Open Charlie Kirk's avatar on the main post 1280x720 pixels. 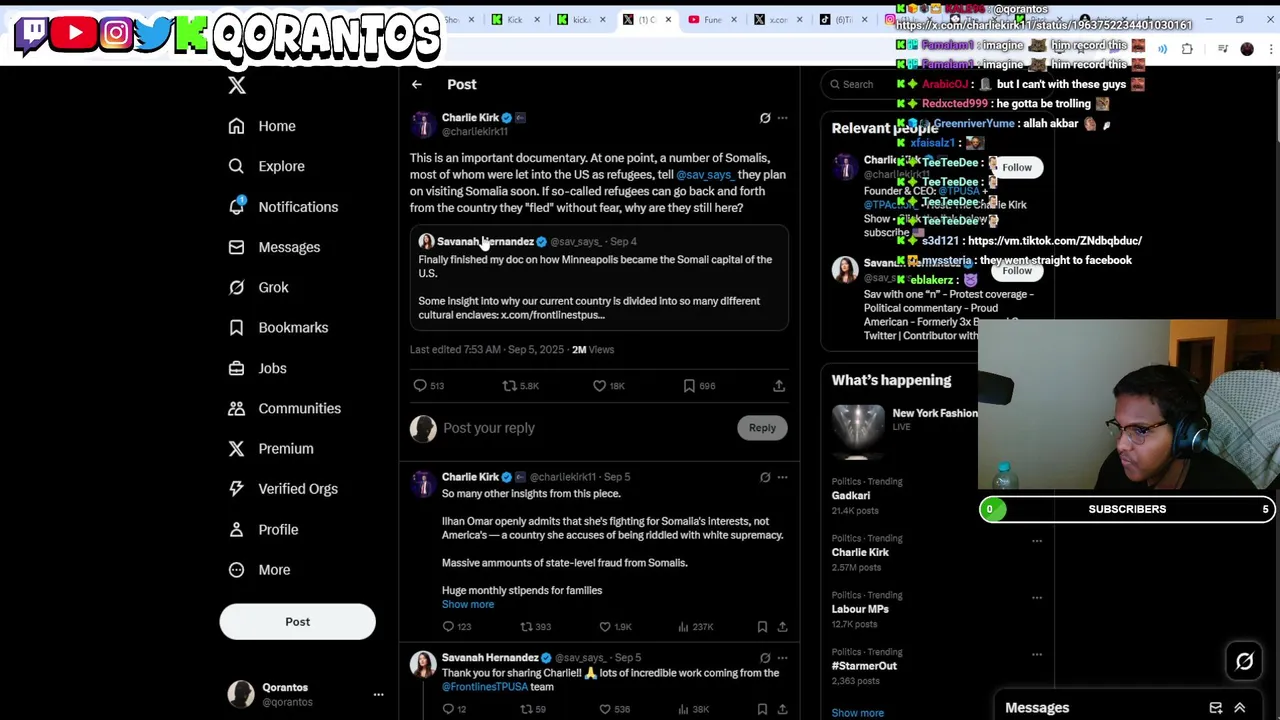(423, 125)
